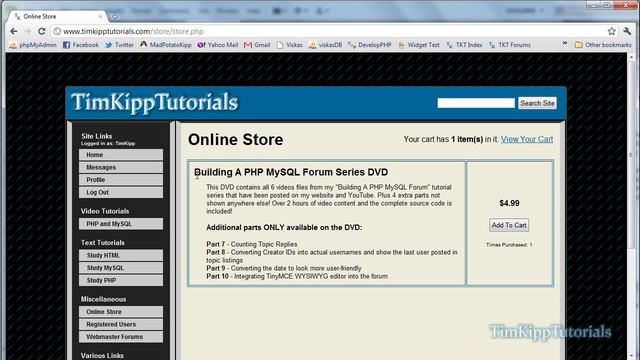The width and height of the screenshot is (640, 360).
Task: Go back with the browser back arrow
Action: tap(13, 31)
